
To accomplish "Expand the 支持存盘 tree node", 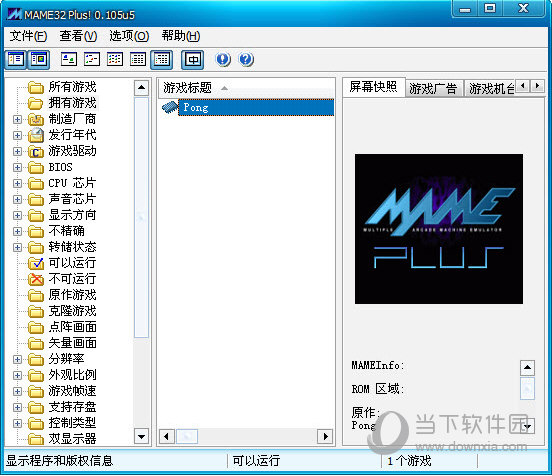I will (x=17, y=407).
